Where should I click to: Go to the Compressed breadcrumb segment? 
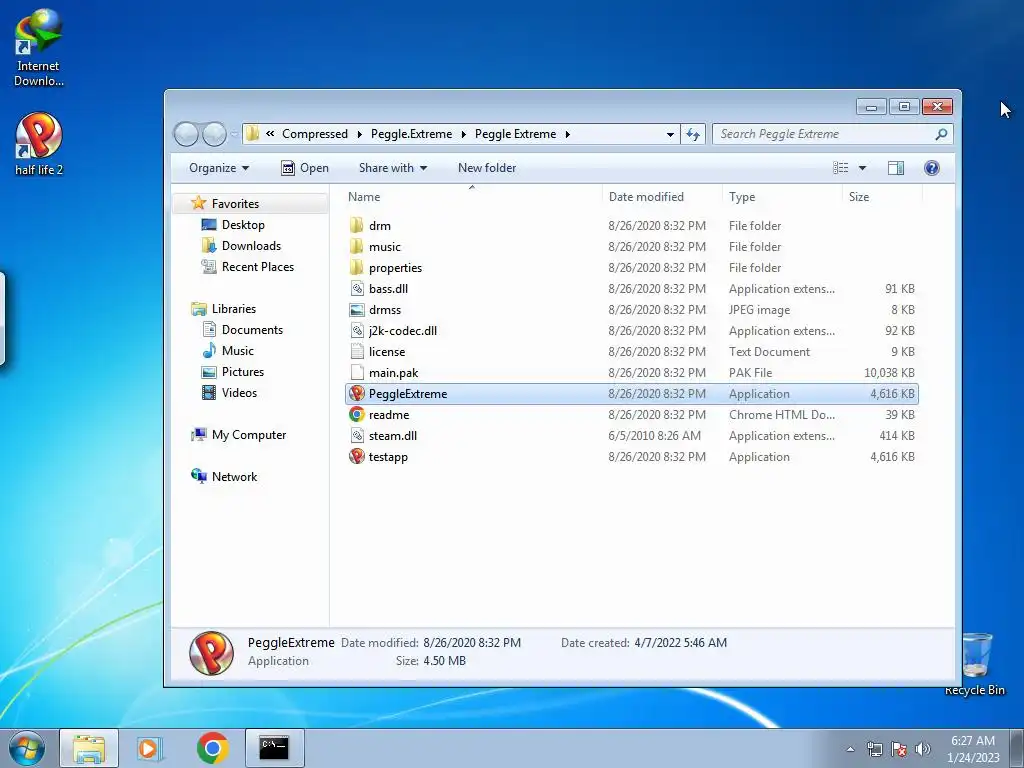click(x=315, y=134)
